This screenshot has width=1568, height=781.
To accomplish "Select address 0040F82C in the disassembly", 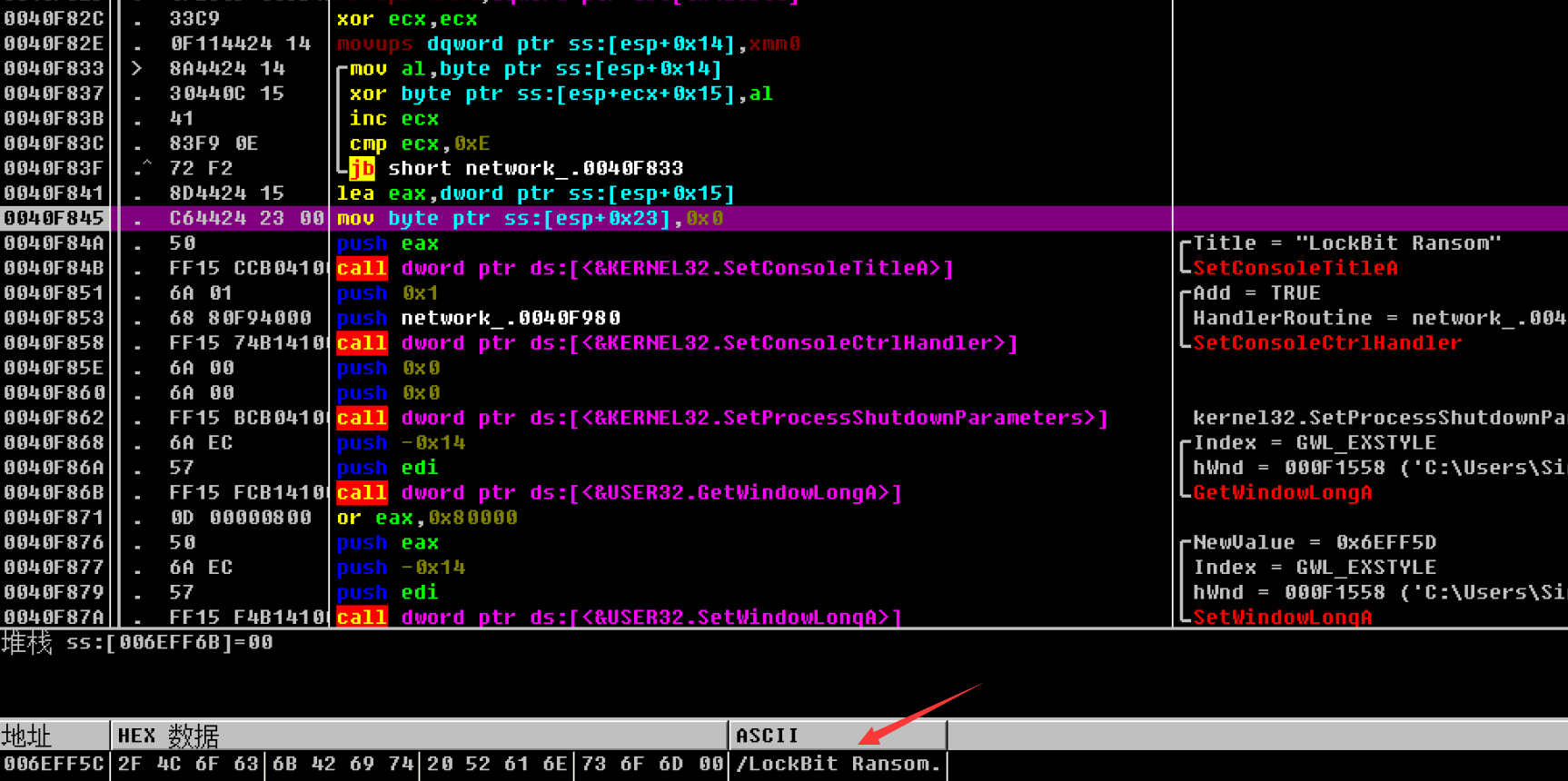I will tap(54, 18).
